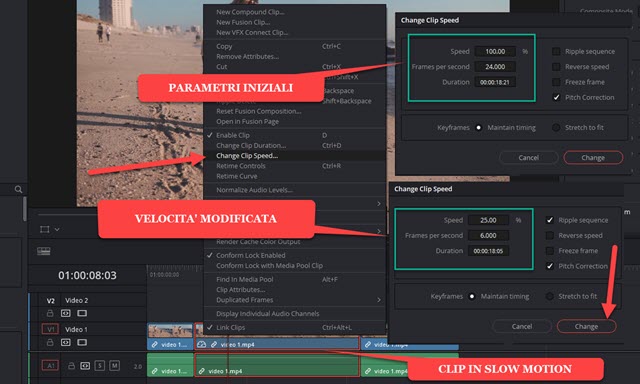The height and width of the screenshot is (384, 640).
Task: Click the Duration field showing 00:00:18:05
Action: (x=488, y=251)
